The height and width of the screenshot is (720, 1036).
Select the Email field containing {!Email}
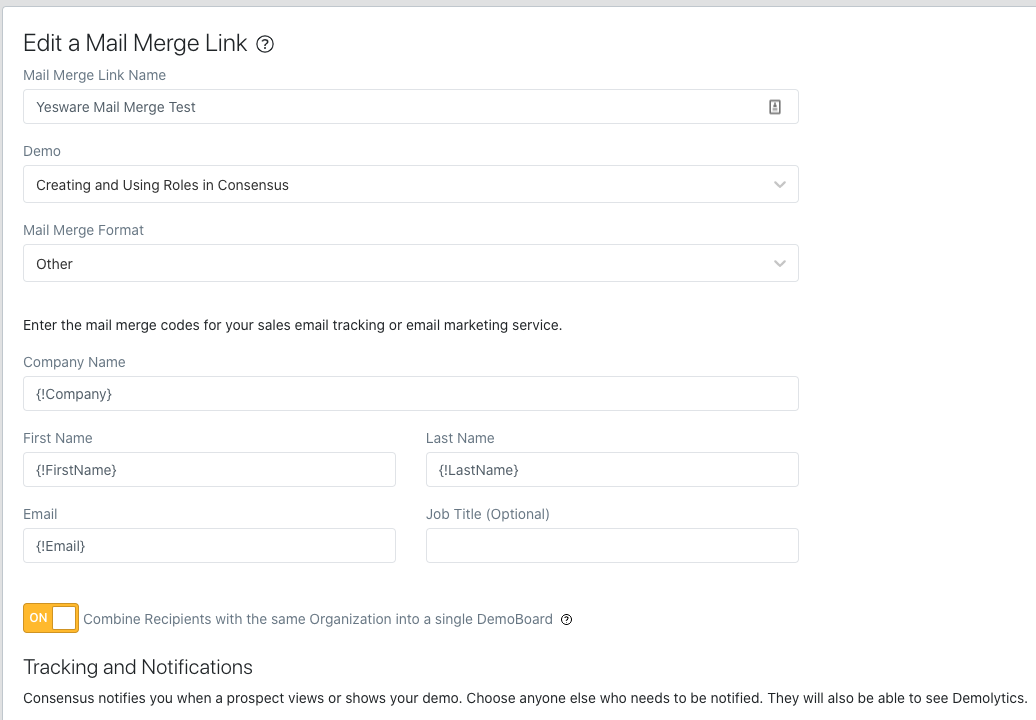click(209, 545)
